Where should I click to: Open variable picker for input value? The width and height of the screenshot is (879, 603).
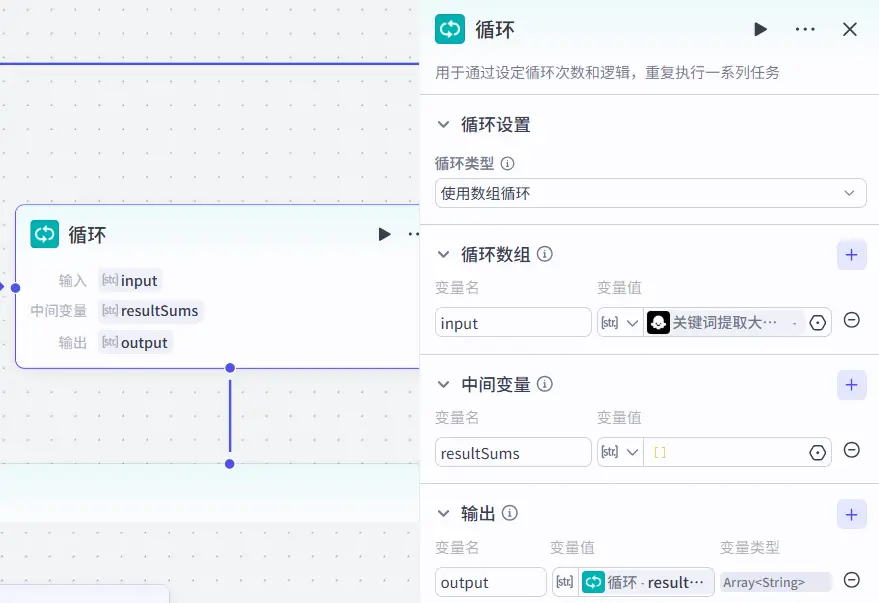[x=818, y=322]
